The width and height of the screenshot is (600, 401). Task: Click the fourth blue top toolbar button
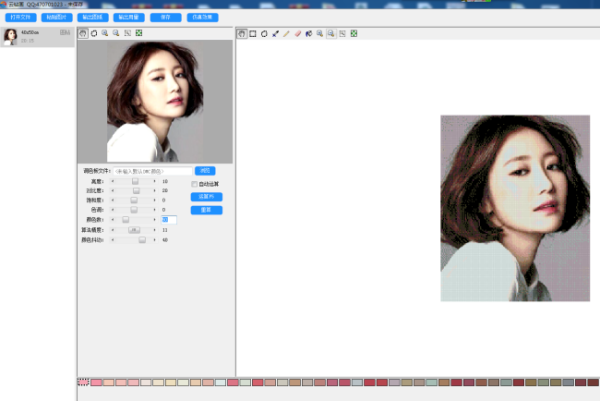129,18
